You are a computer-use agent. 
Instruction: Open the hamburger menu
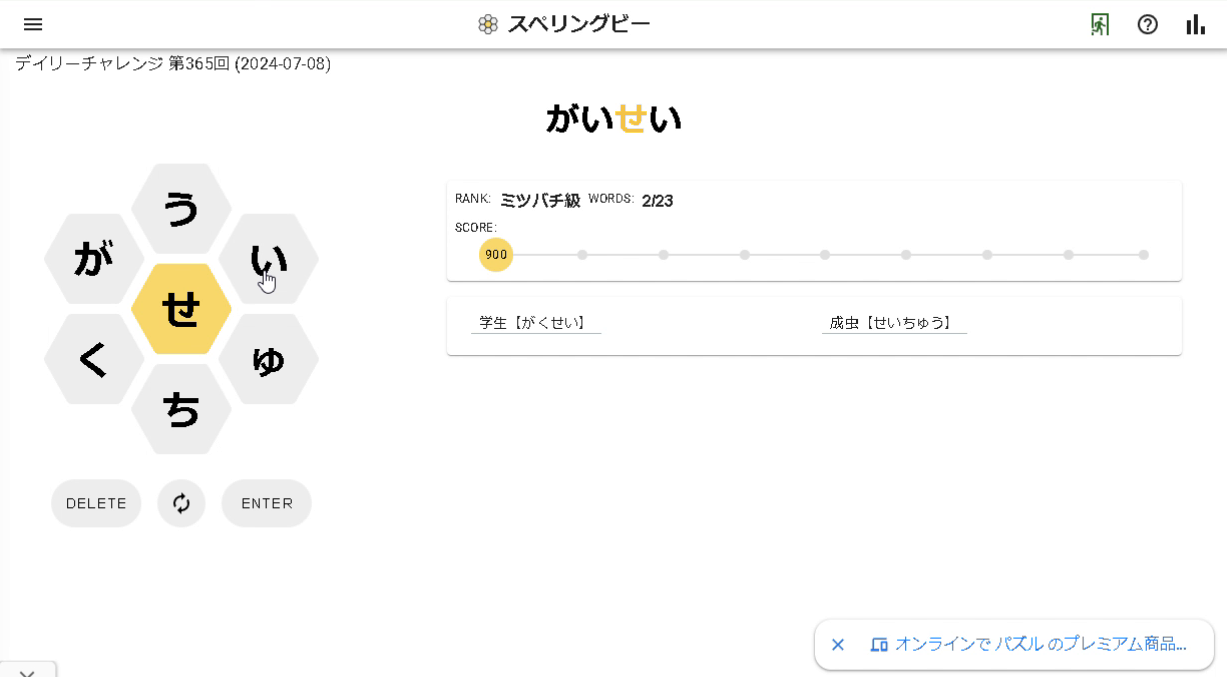(33, 24)
